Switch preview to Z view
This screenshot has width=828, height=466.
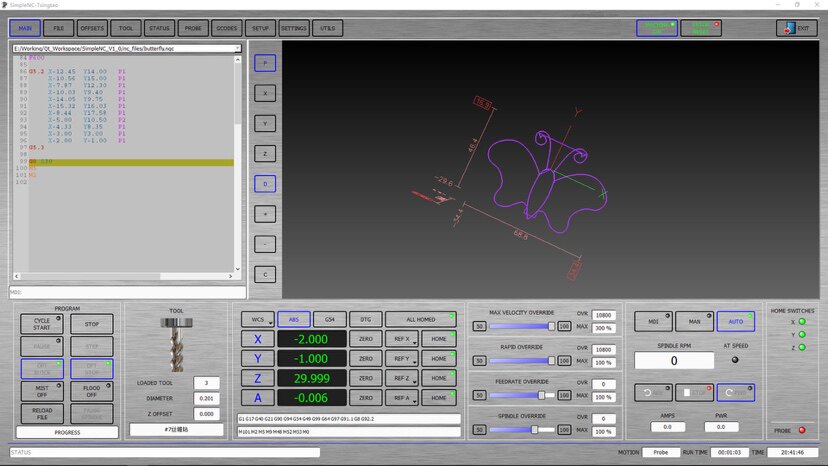pyautogui.click(x=265, y=154)
